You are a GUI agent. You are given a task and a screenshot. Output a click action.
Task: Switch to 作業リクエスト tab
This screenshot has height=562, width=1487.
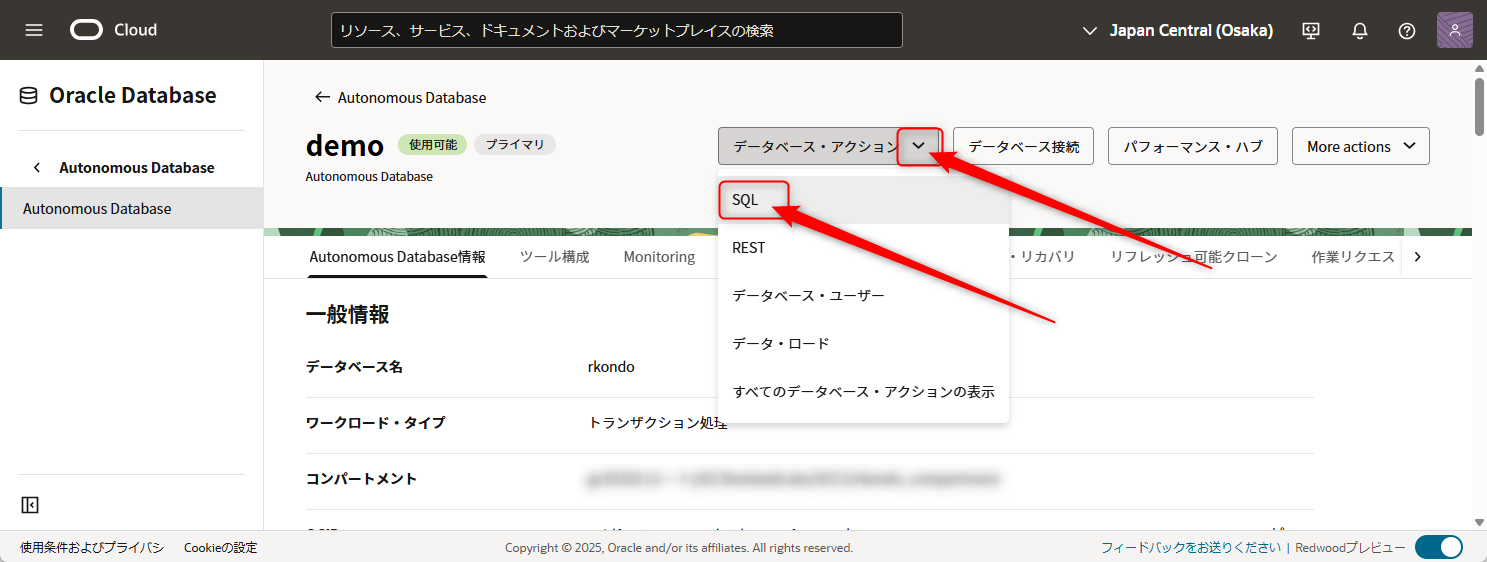(x=1353, y=257)
